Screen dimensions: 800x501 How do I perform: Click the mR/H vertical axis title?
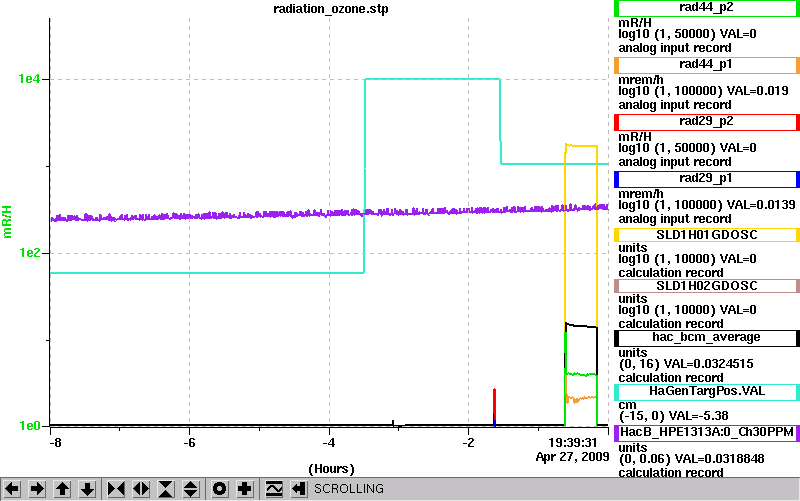coord(7,222)
